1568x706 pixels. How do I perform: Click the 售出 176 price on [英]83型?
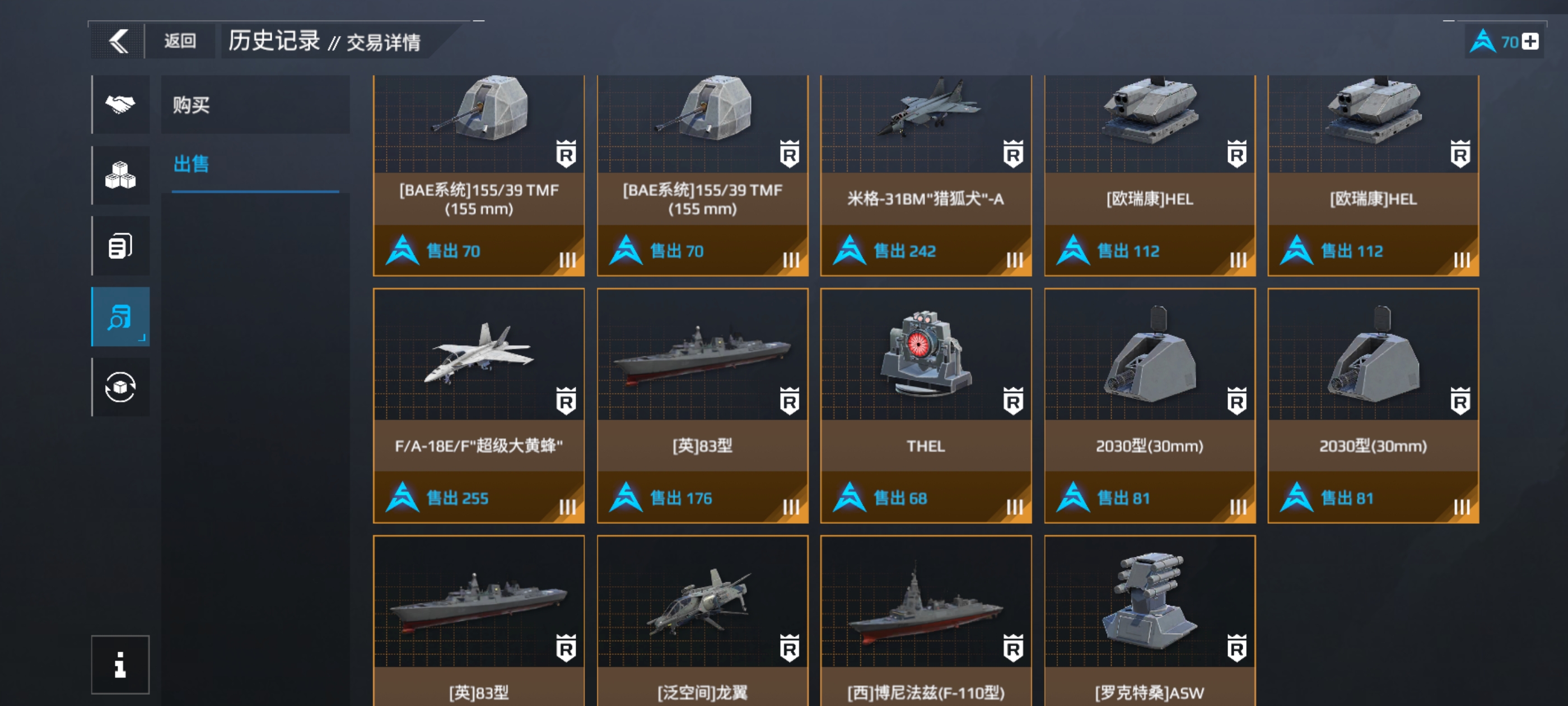(x=681, y=498)
